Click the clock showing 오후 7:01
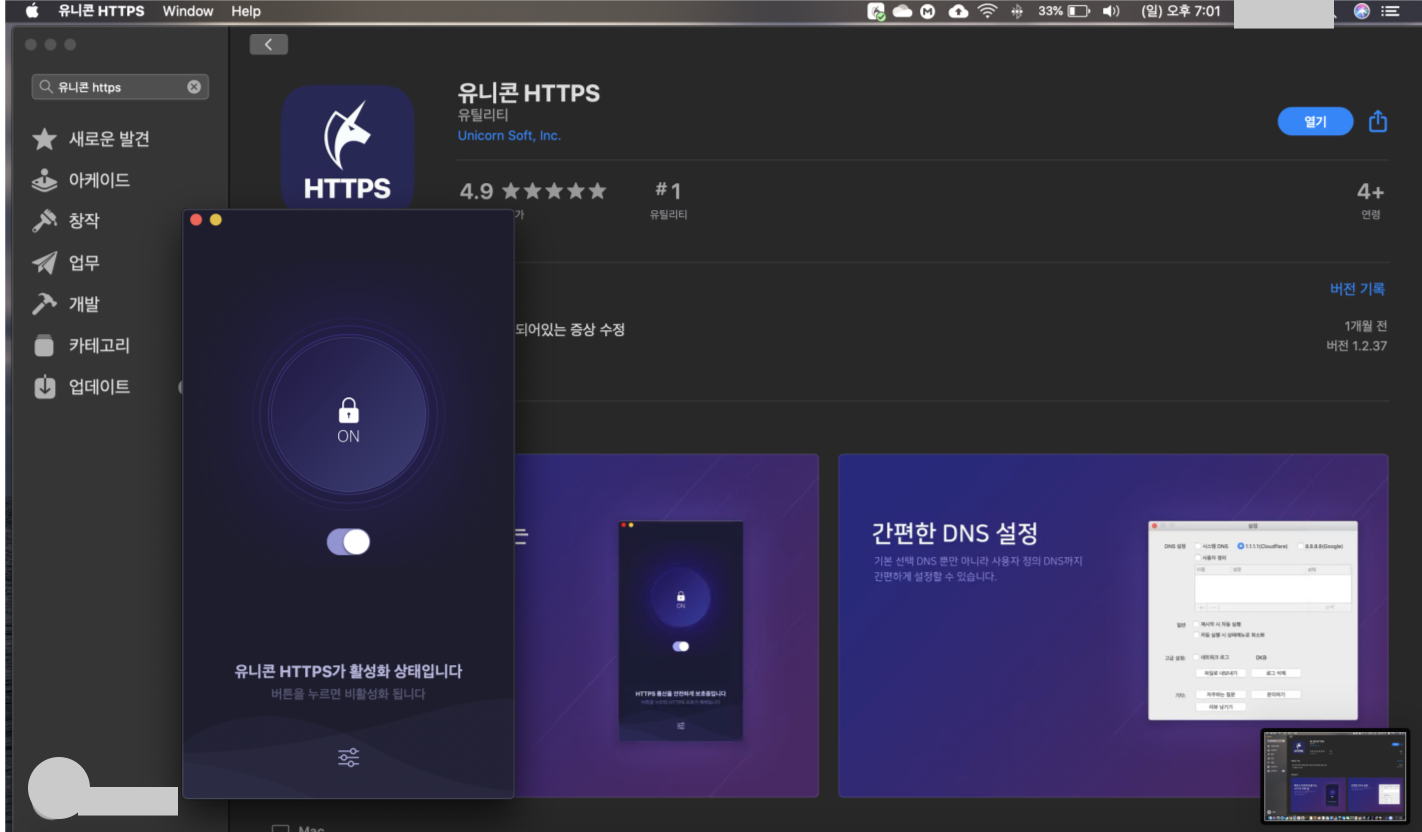 coord(1180,11)
